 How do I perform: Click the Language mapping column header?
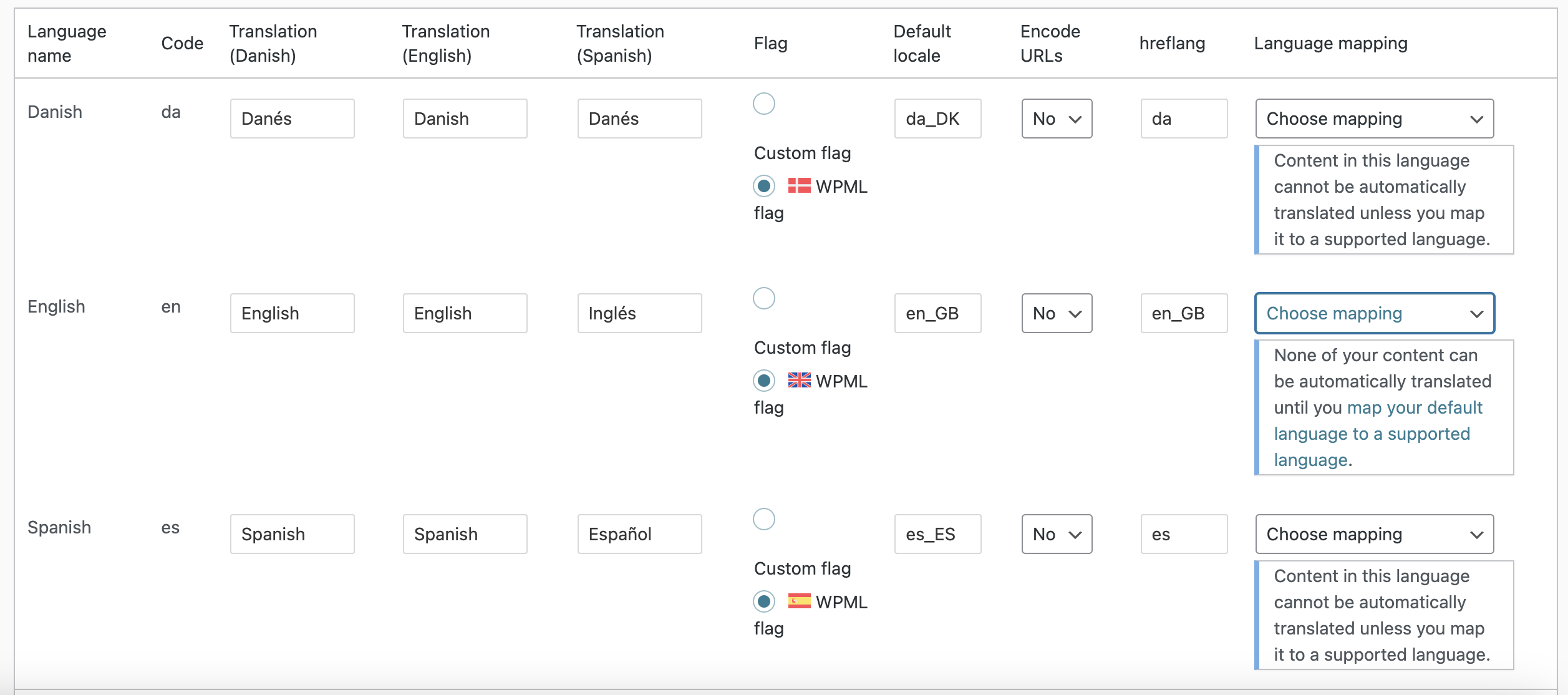pos(1330,43)
